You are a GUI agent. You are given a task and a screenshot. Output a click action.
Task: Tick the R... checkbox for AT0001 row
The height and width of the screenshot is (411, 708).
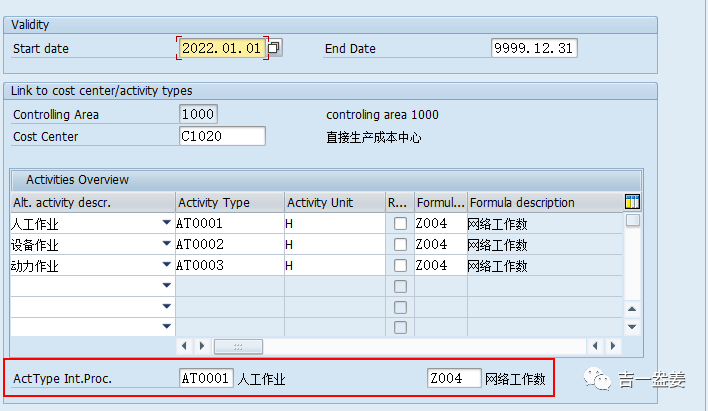click(400, 224)
